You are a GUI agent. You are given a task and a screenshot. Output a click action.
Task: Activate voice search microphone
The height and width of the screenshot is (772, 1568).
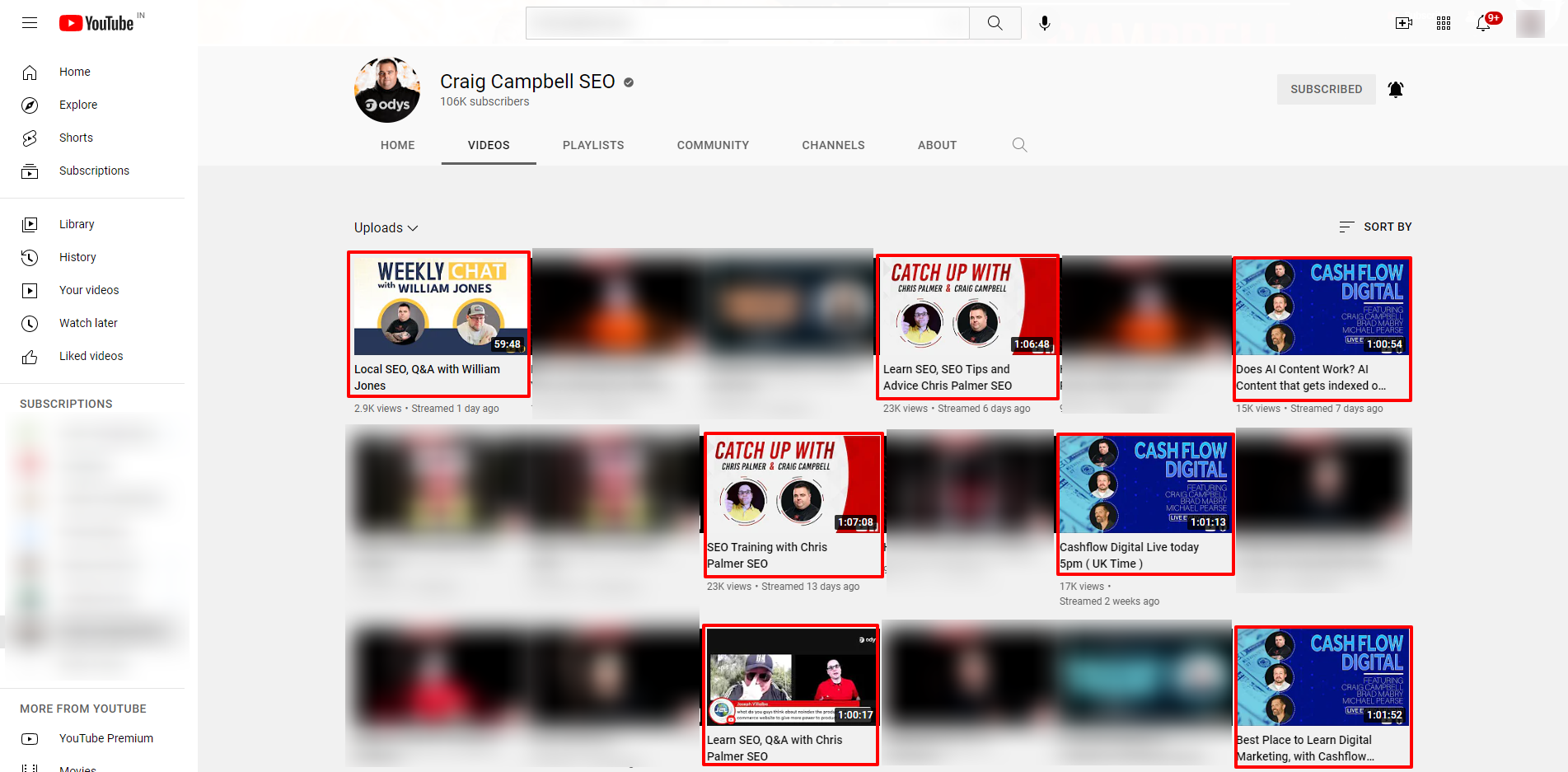[x=1045, y=23]
